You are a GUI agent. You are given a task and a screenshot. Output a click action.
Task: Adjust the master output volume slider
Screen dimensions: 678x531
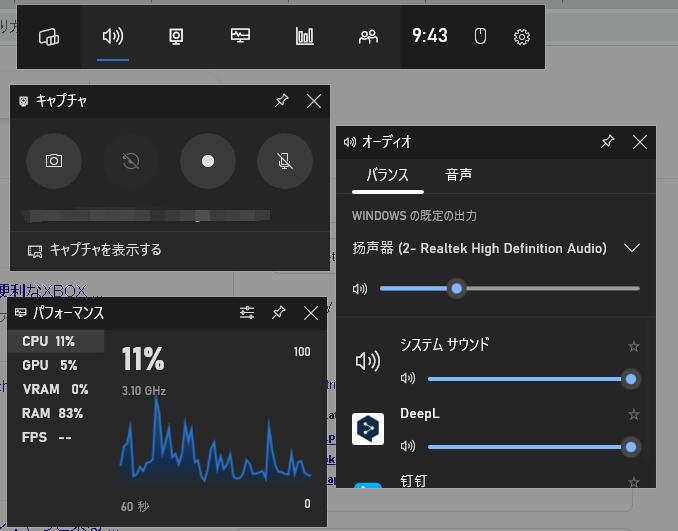click(509, 288)
